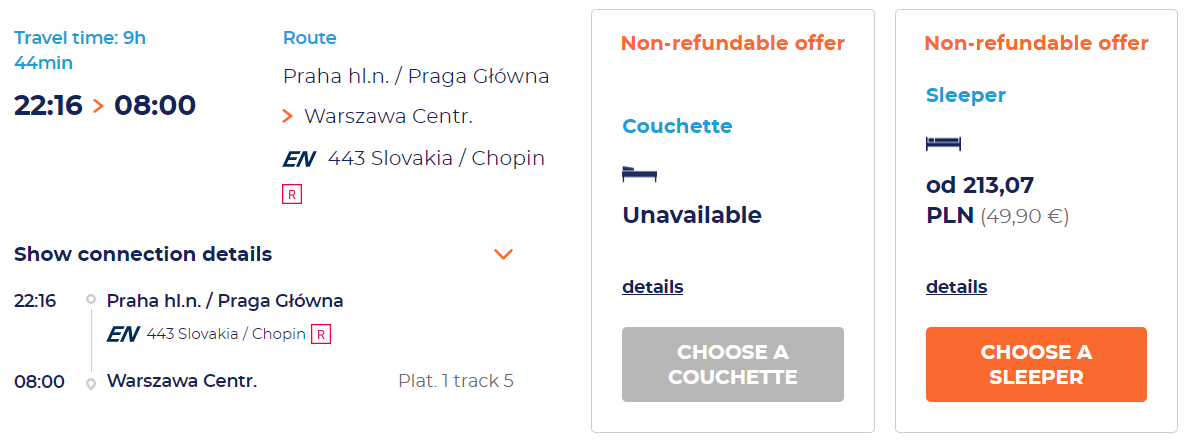Click the EN logo under Route
The image size is (1199, 444).
(x=299, y=158)
